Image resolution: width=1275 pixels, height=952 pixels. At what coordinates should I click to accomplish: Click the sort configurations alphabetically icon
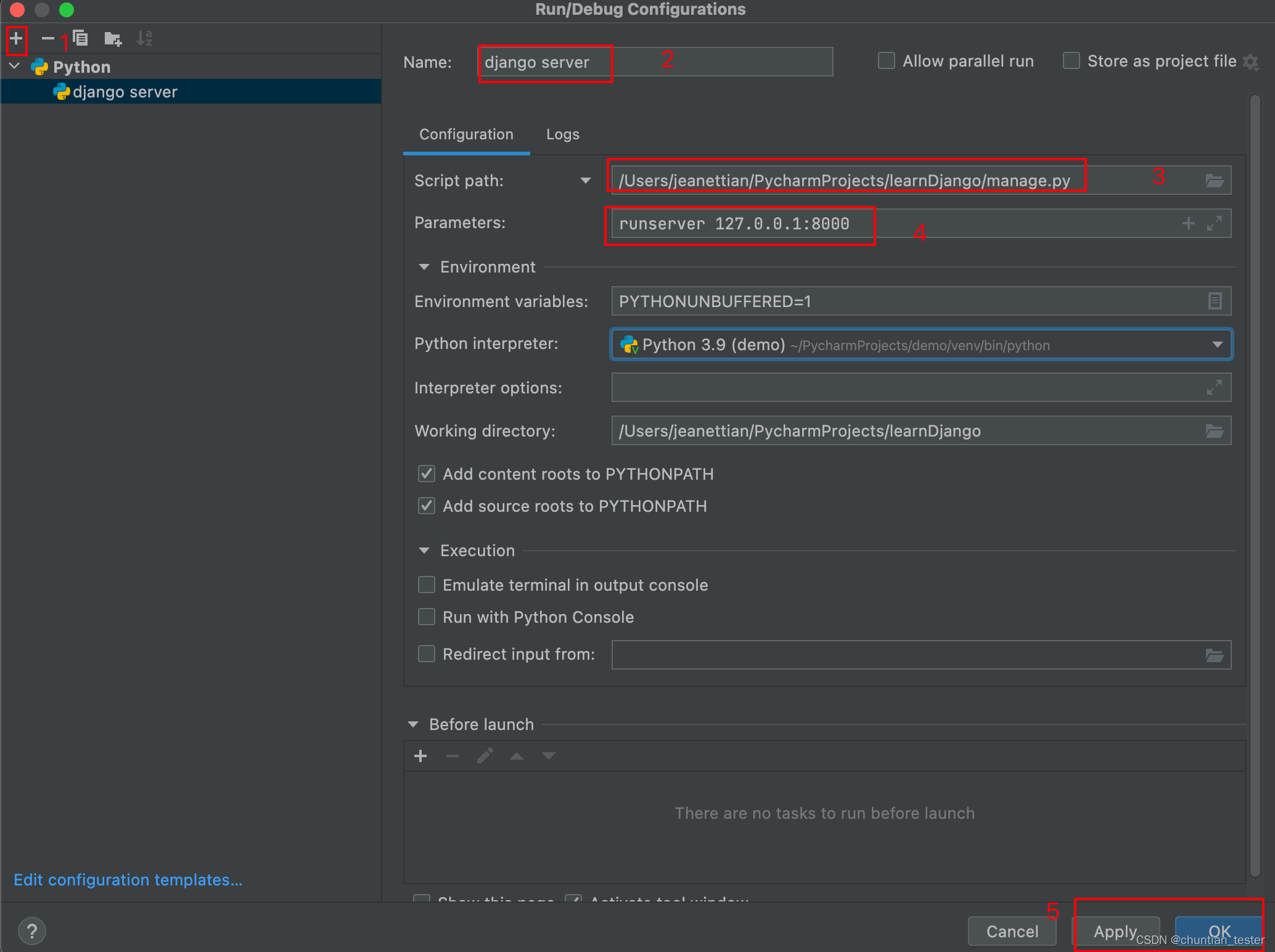point(144,39)
